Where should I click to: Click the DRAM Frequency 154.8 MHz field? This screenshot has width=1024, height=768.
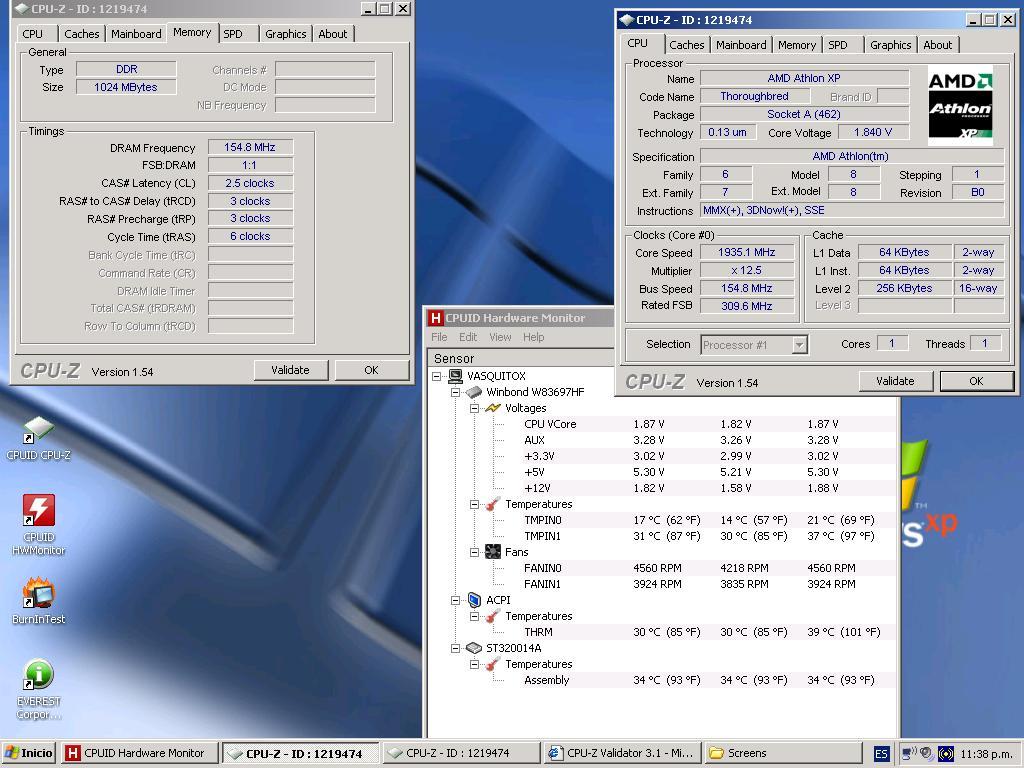[250, 148]
